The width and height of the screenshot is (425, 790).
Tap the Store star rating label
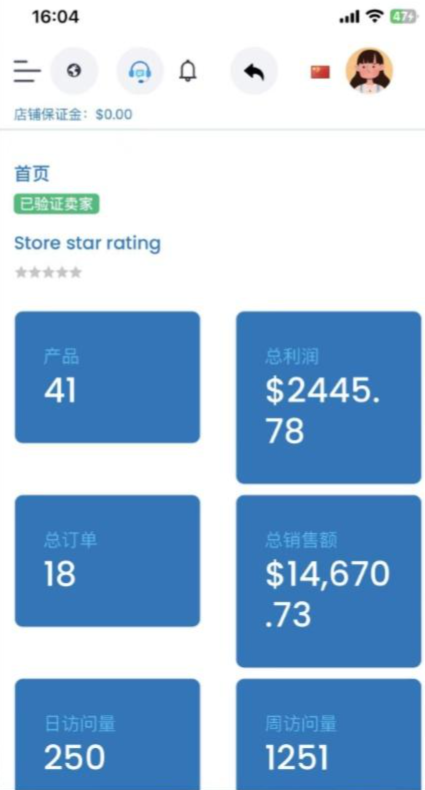click(88, 243)
